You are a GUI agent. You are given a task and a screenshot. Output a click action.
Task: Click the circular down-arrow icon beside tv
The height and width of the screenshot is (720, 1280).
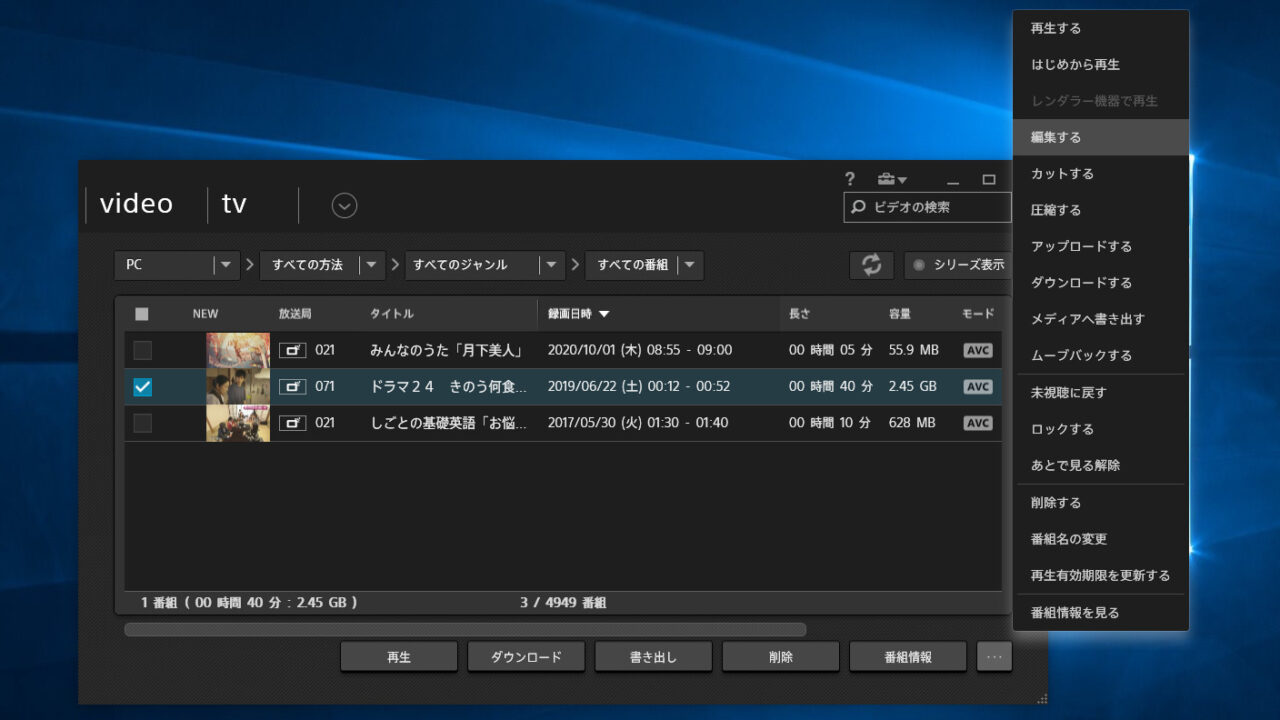click(344, 206)
